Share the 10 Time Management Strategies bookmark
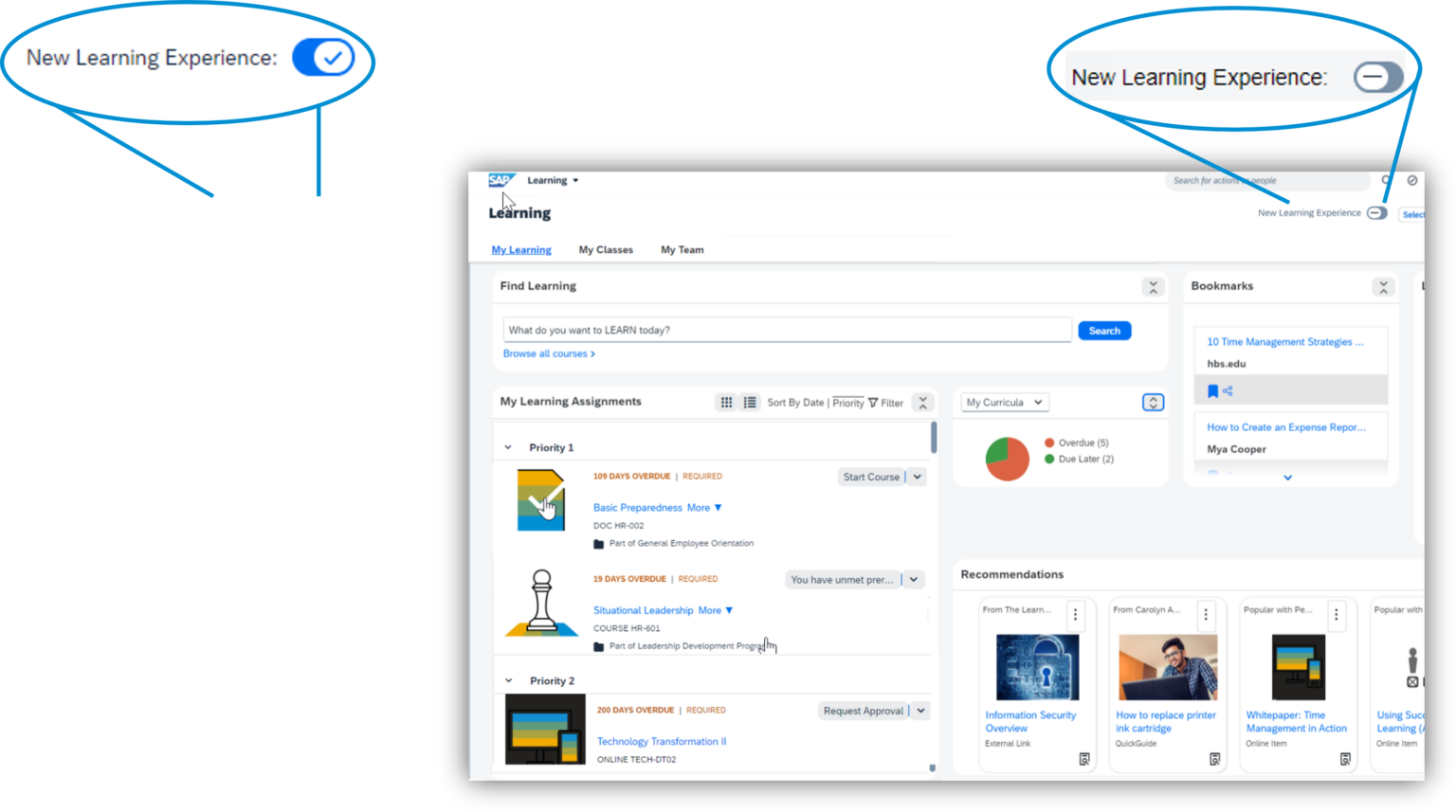The height and width of the screenshot is (812, 1456). pos(1228,390)
